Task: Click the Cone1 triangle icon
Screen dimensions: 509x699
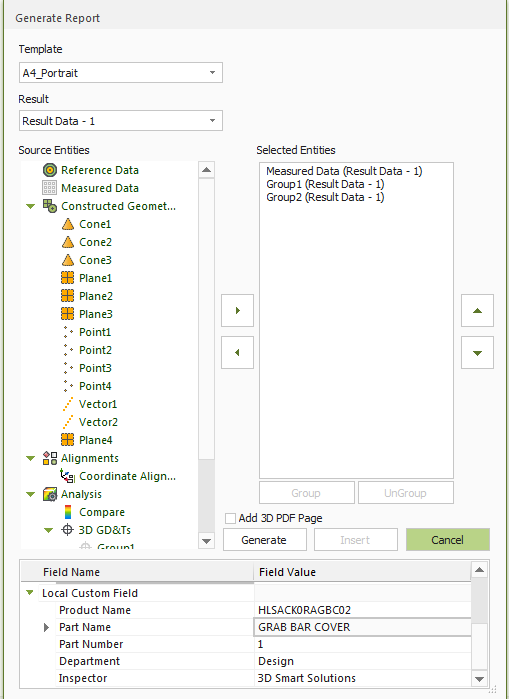Action: 68,224
